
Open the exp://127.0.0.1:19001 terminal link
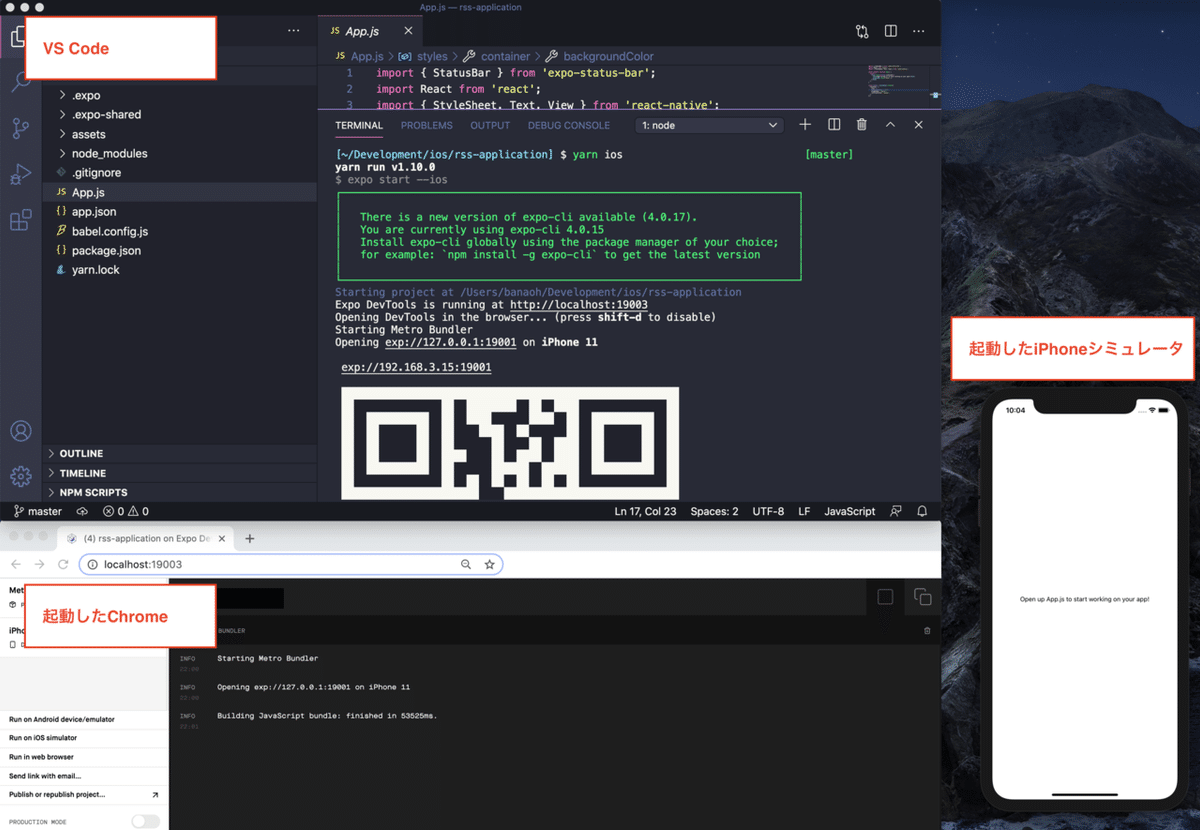pyautogui.click(x=451, y=342)
